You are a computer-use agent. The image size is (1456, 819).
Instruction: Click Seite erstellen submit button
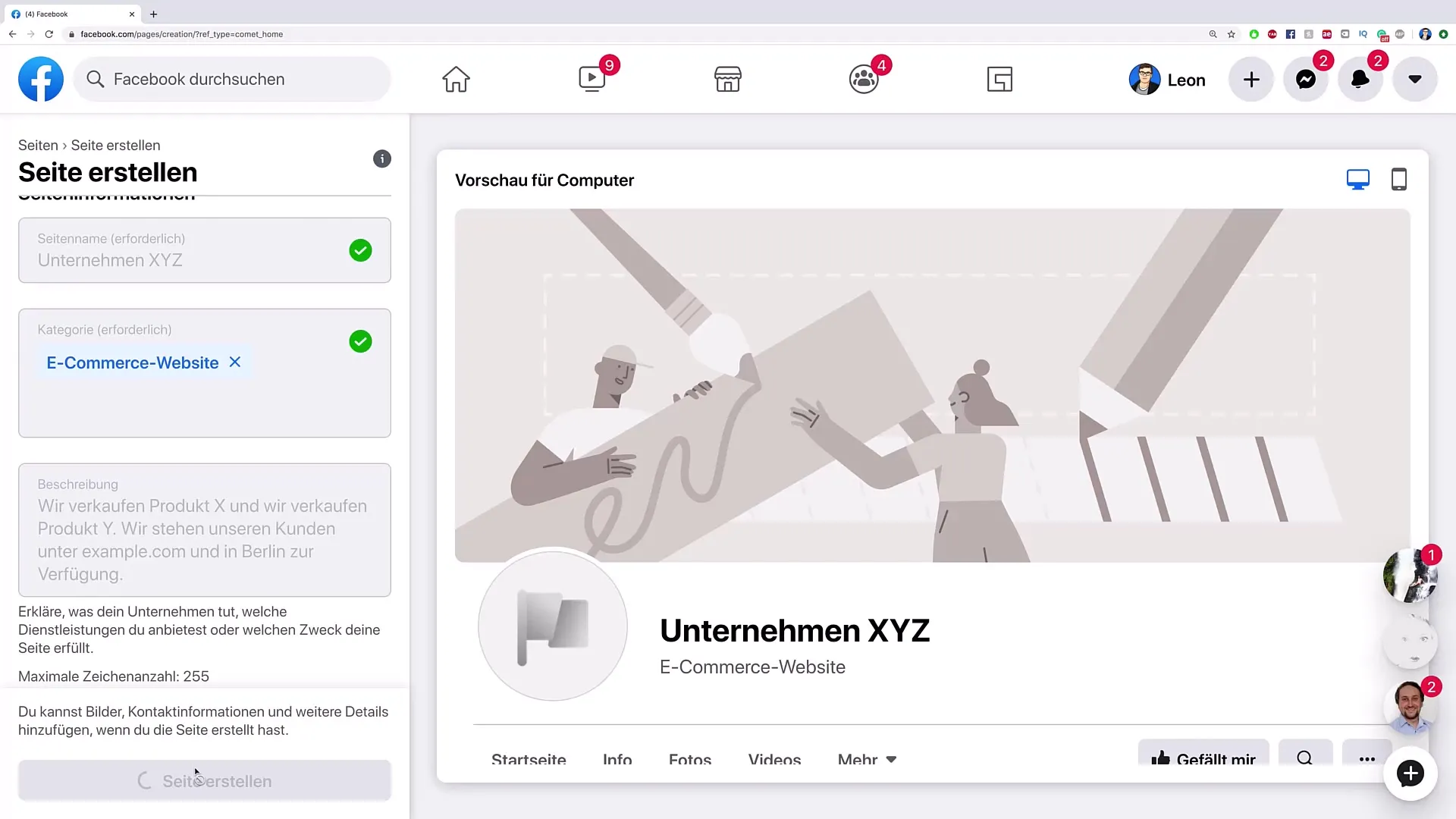(205, 781)
